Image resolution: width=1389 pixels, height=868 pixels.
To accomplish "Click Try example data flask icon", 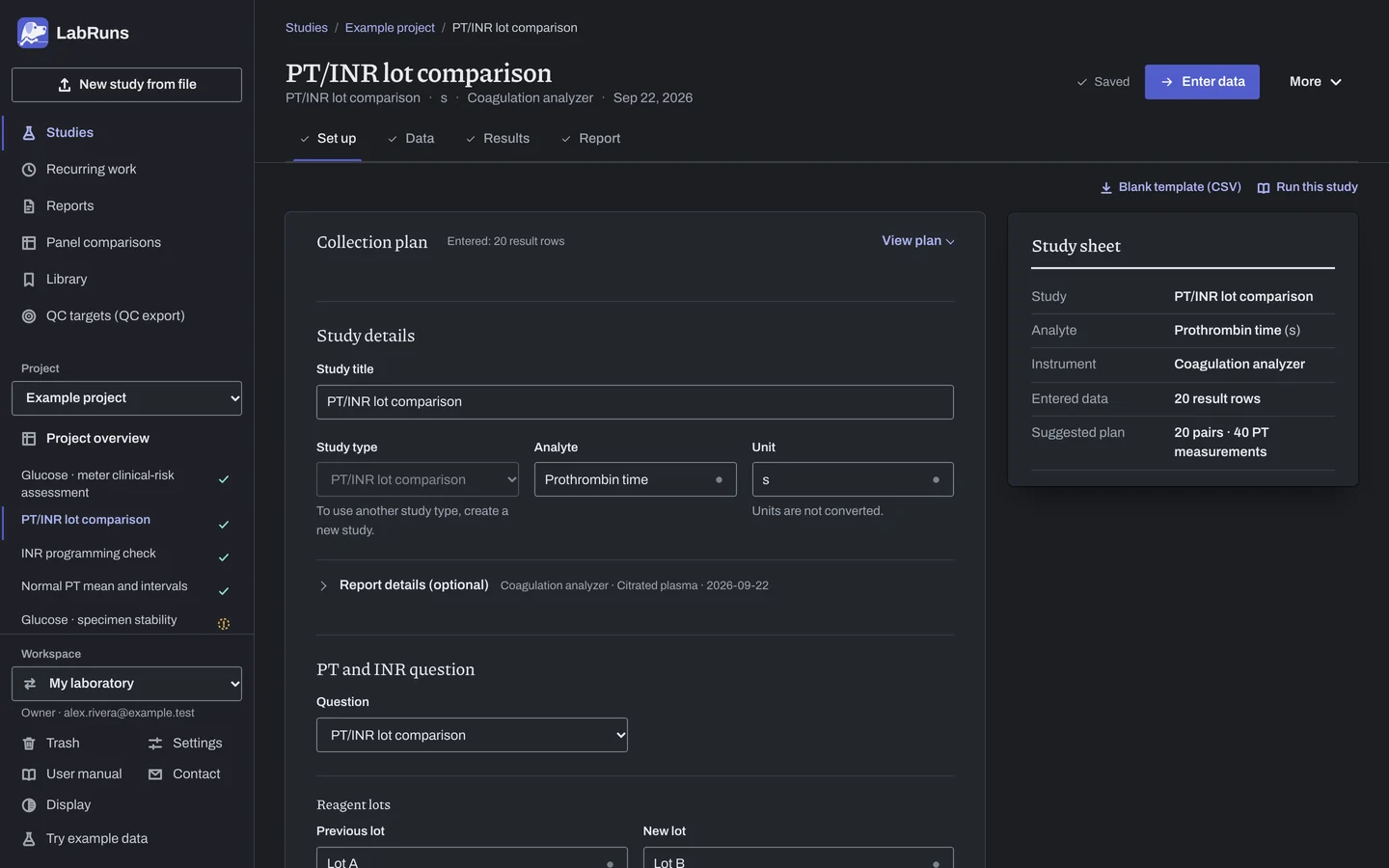I will point(29,839).
